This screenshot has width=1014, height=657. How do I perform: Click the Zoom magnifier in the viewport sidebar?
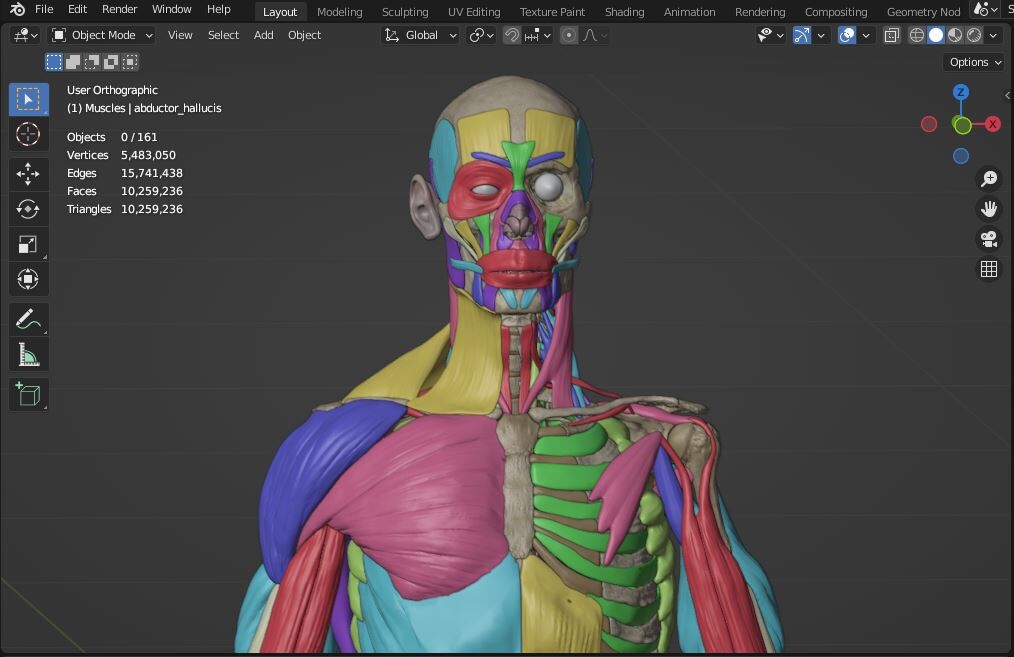click(x=988, y=178)
